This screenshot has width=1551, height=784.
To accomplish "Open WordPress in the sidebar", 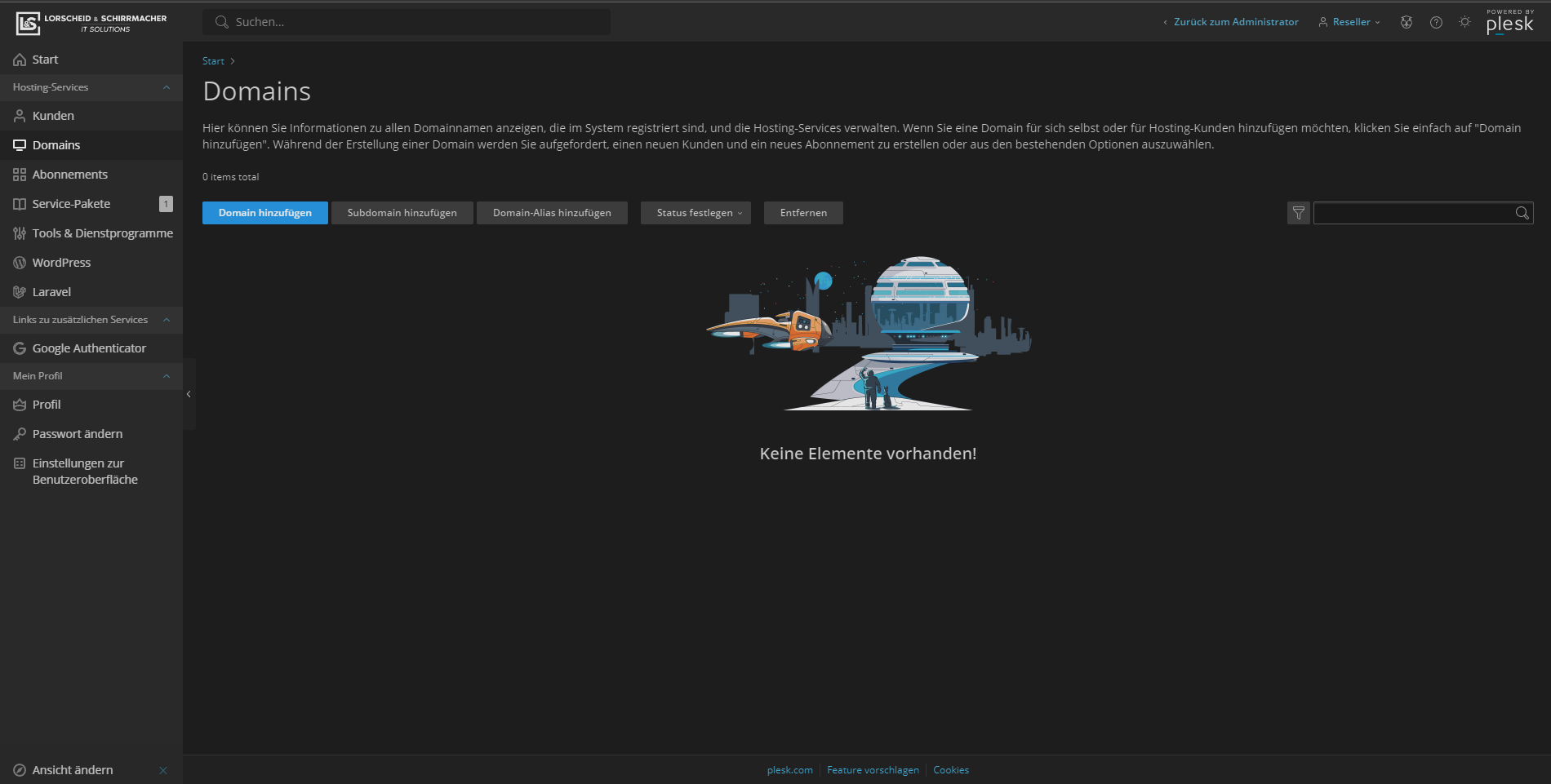I will pyautogui.click(x=61, y=263).
